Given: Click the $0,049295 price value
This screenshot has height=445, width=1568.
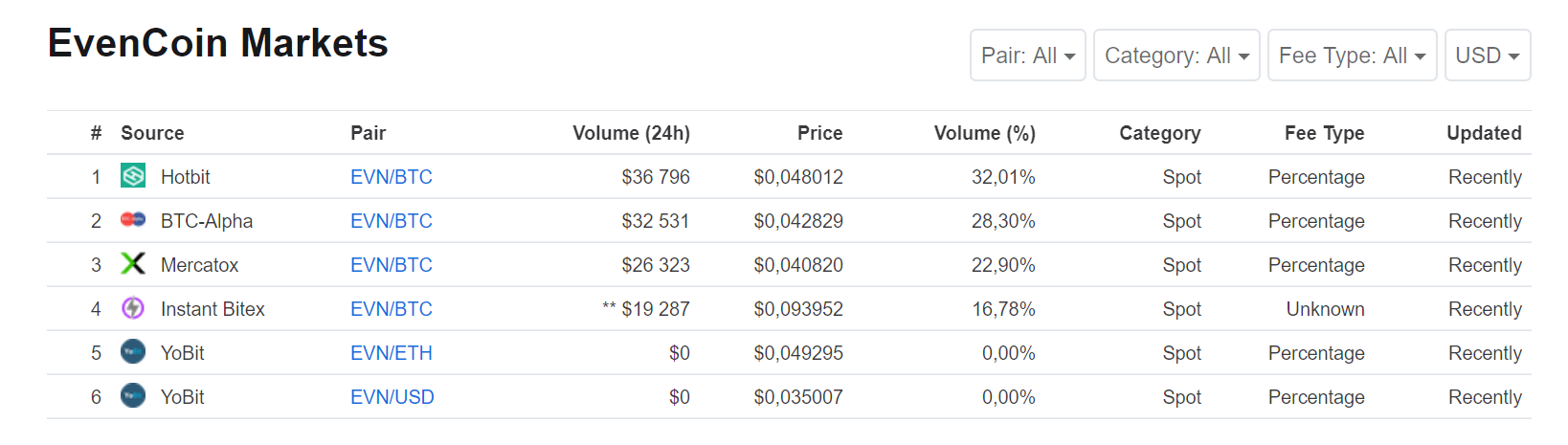Looking at the screenshot, I should click(798, 353).
